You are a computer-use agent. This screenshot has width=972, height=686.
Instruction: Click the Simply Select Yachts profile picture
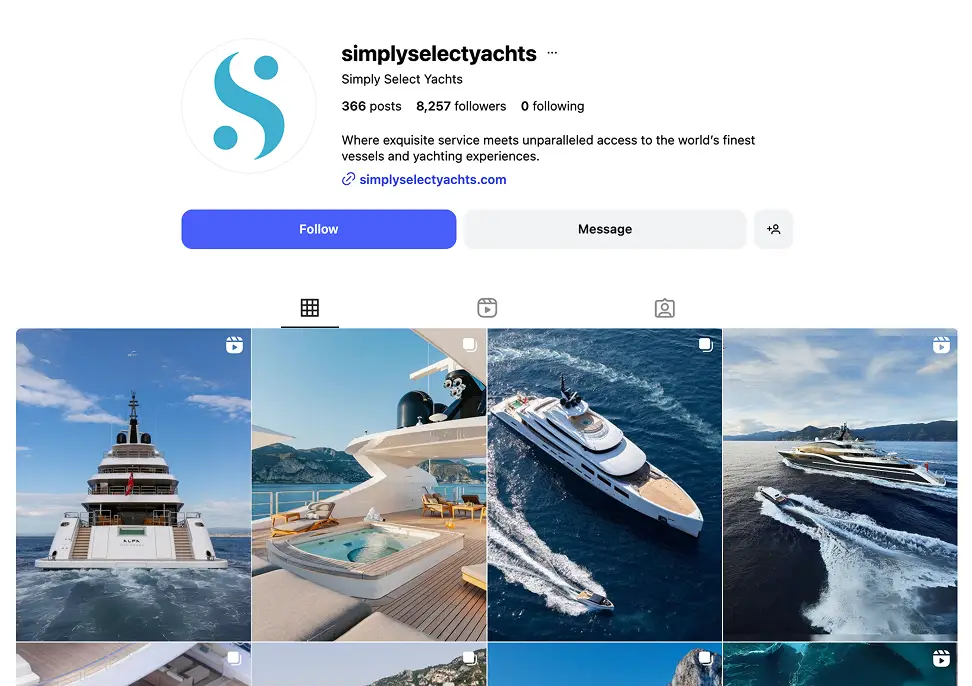pos(249,105)
